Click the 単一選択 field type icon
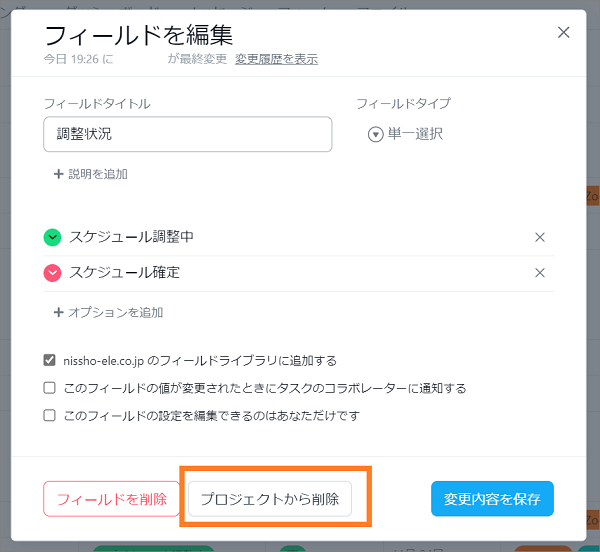This screenshot has height=552, width=600. pyautogui.click(x=375, y=134)
